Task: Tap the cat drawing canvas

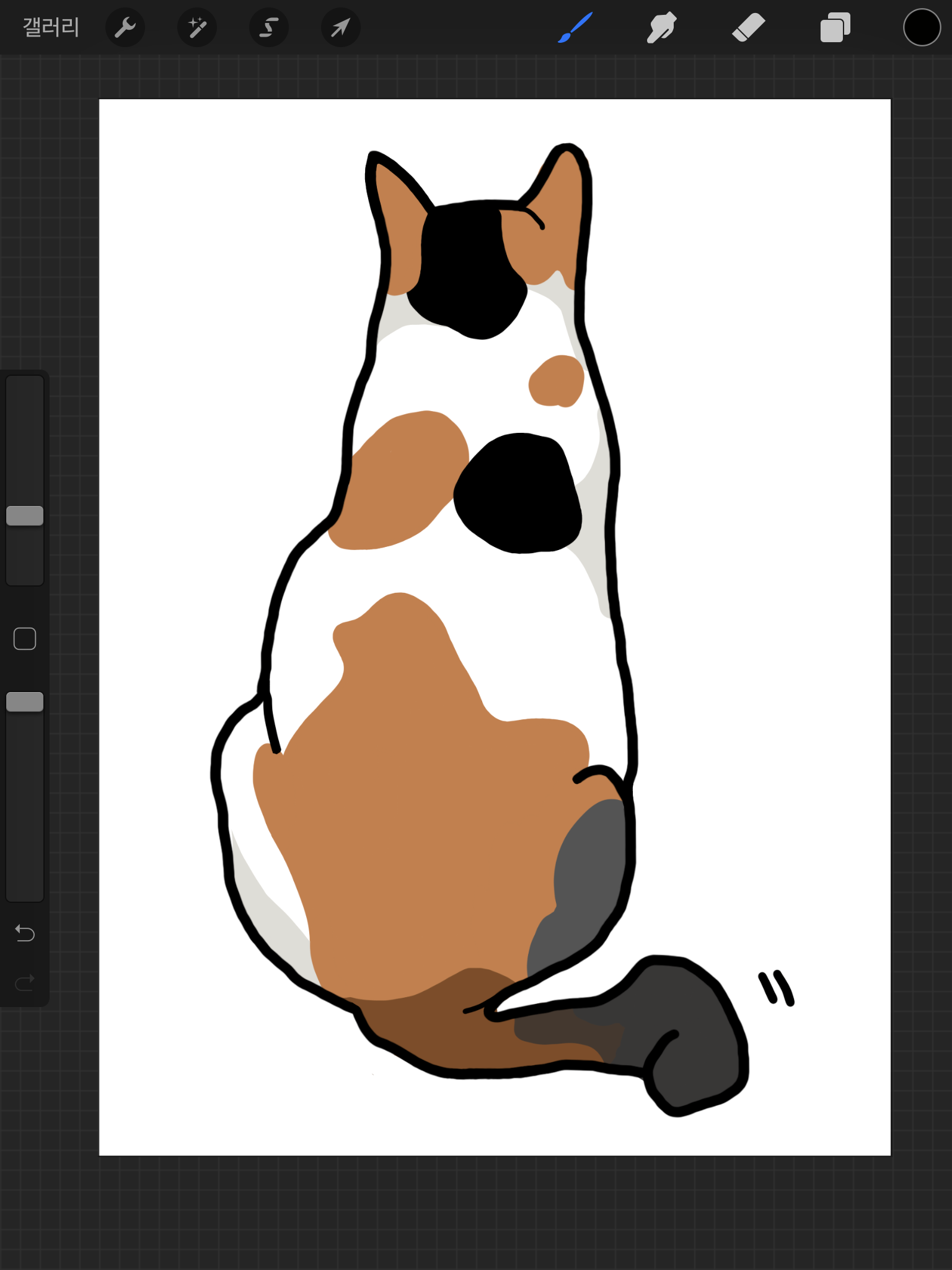Action: 495,627
